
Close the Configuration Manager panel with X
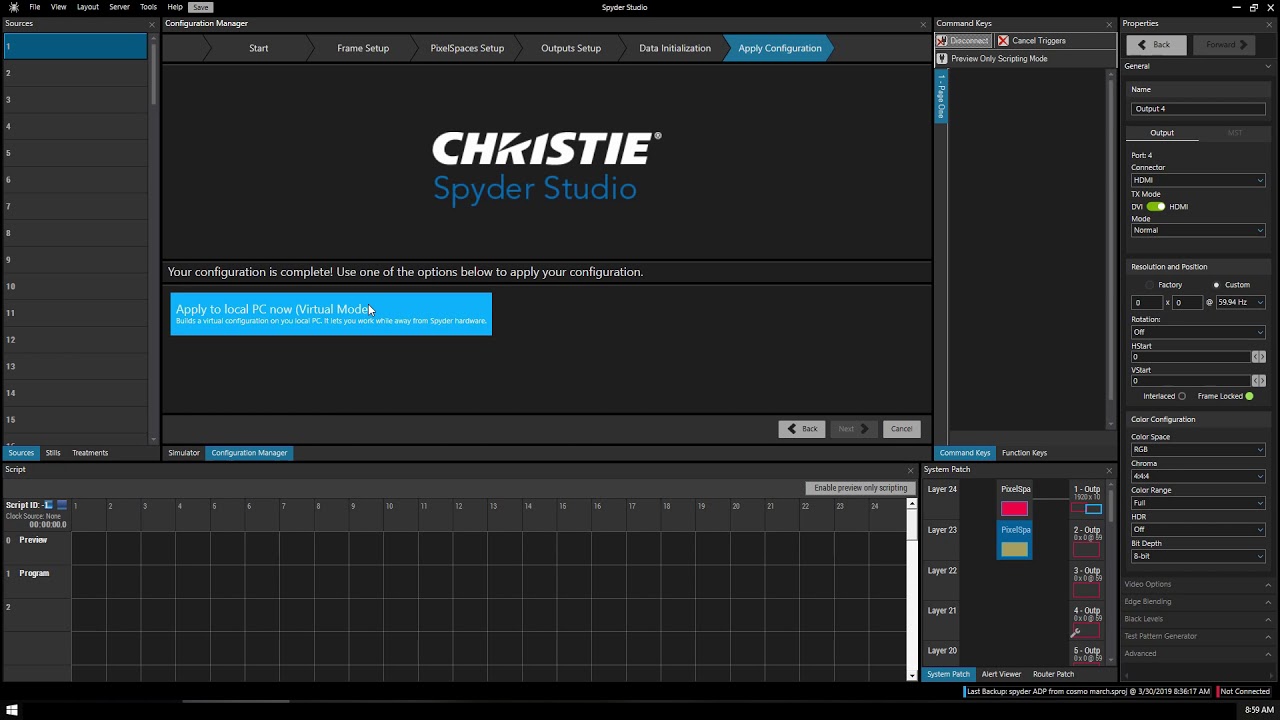923,24
